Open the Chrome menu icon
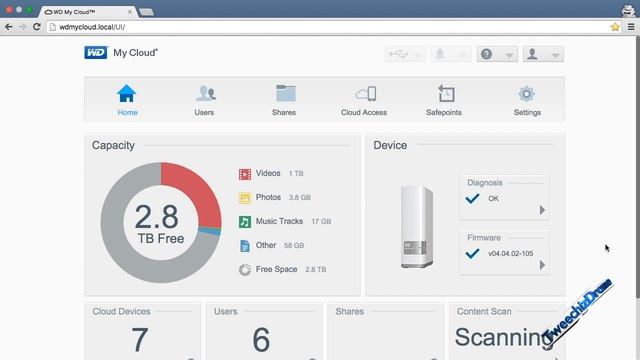Screen dimensions: 640x360 pos(631,27)
